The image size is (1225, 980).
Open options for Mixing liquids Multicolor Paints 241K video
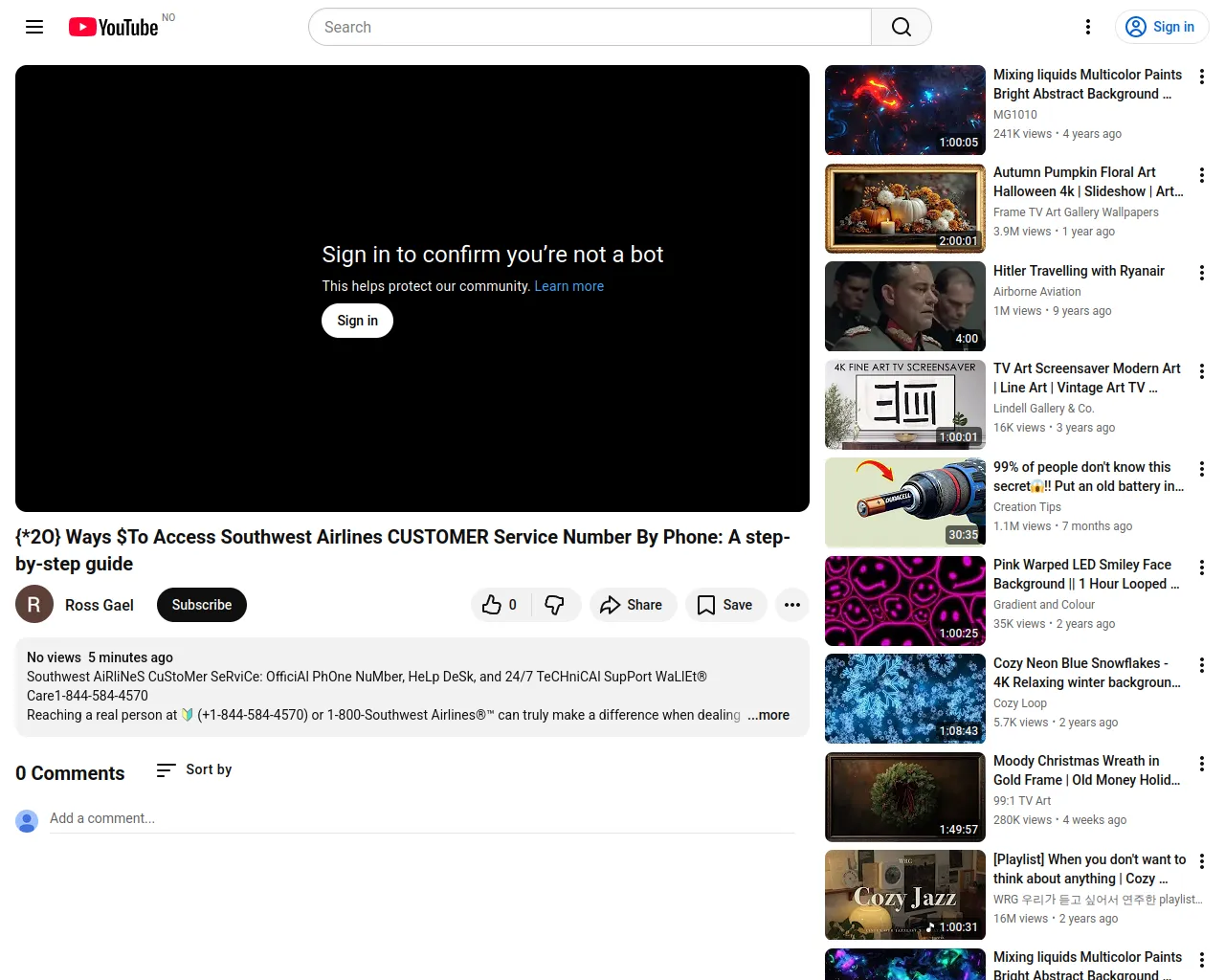[x=1202, y=77]
